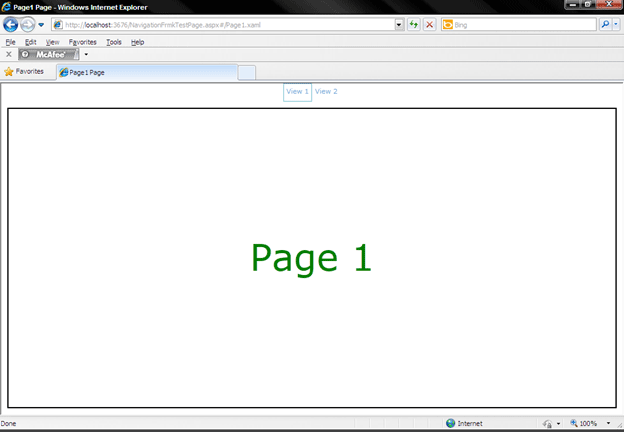Image resolution: width=624 pixels, height=432 pixels.
Task: Open the security status dropdown arrow
Action: pos(558,424)
